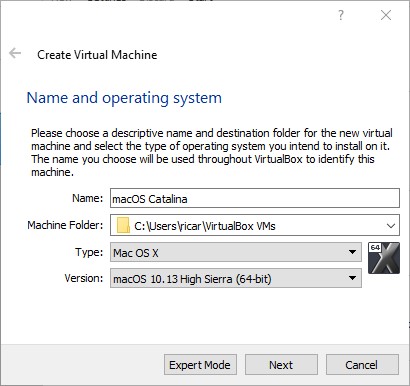The width and height of the screenshot is (410, 386).
Task: Click the Mac OS X 64-bit logo icon
Action: [x=384, y=258]
